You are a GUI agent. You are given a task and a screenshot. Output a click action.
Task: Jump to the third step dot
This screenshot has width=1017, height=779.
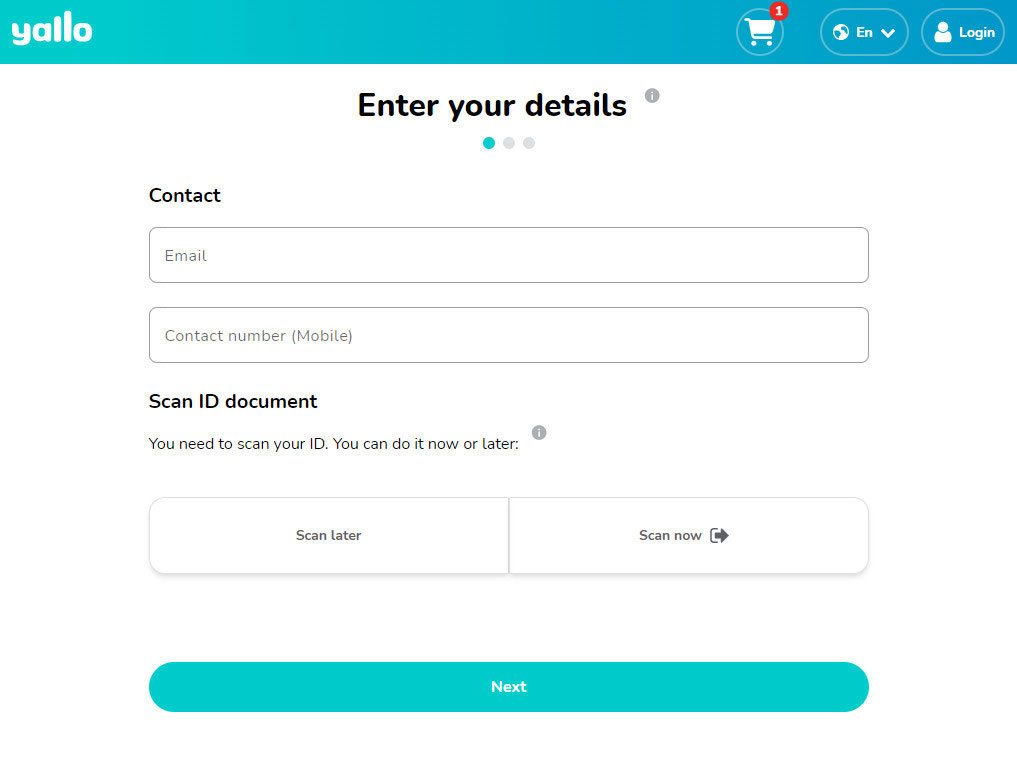coord(529,143)
